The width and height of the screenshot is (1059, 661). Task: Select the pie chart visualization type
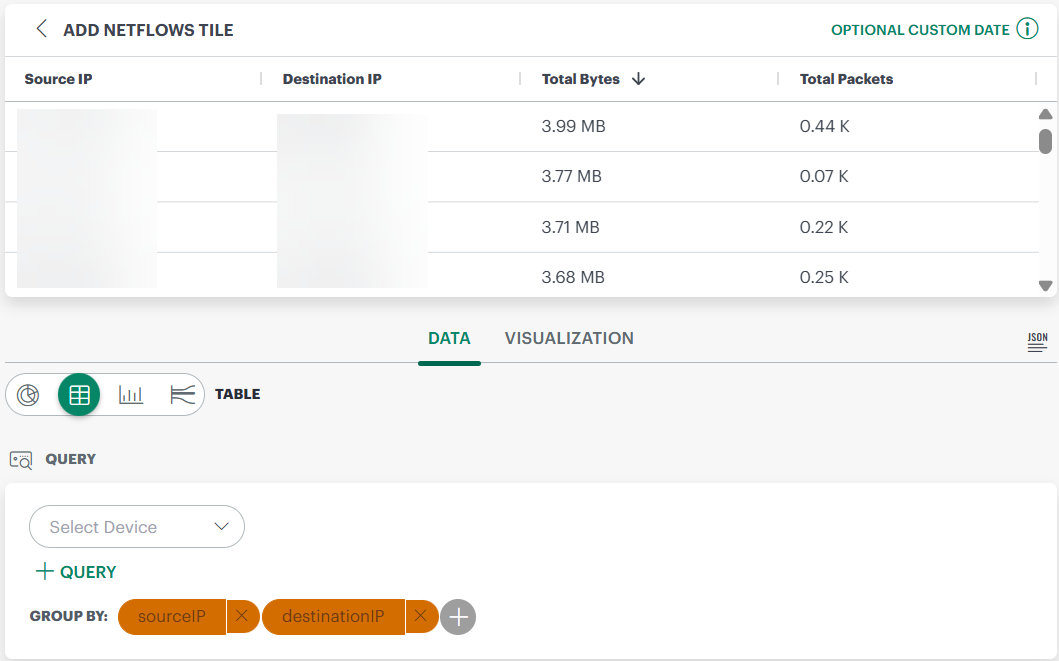(x=29, y=395)
